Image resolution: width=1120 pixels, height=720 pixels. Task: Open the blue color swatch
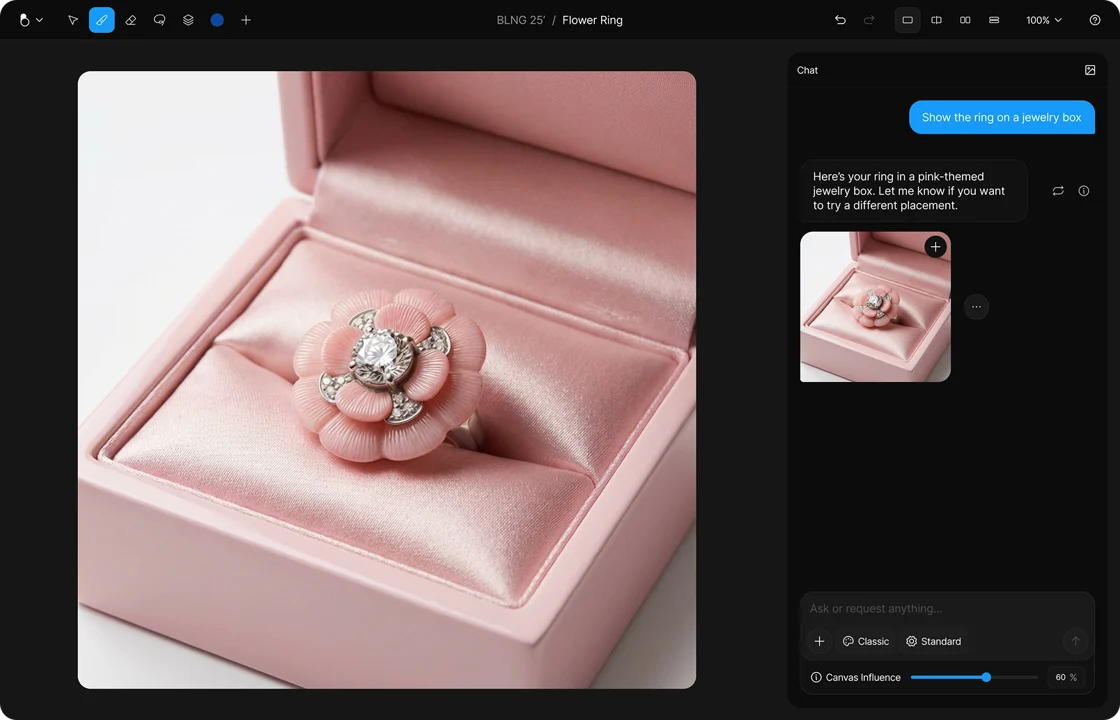(217, 20)
